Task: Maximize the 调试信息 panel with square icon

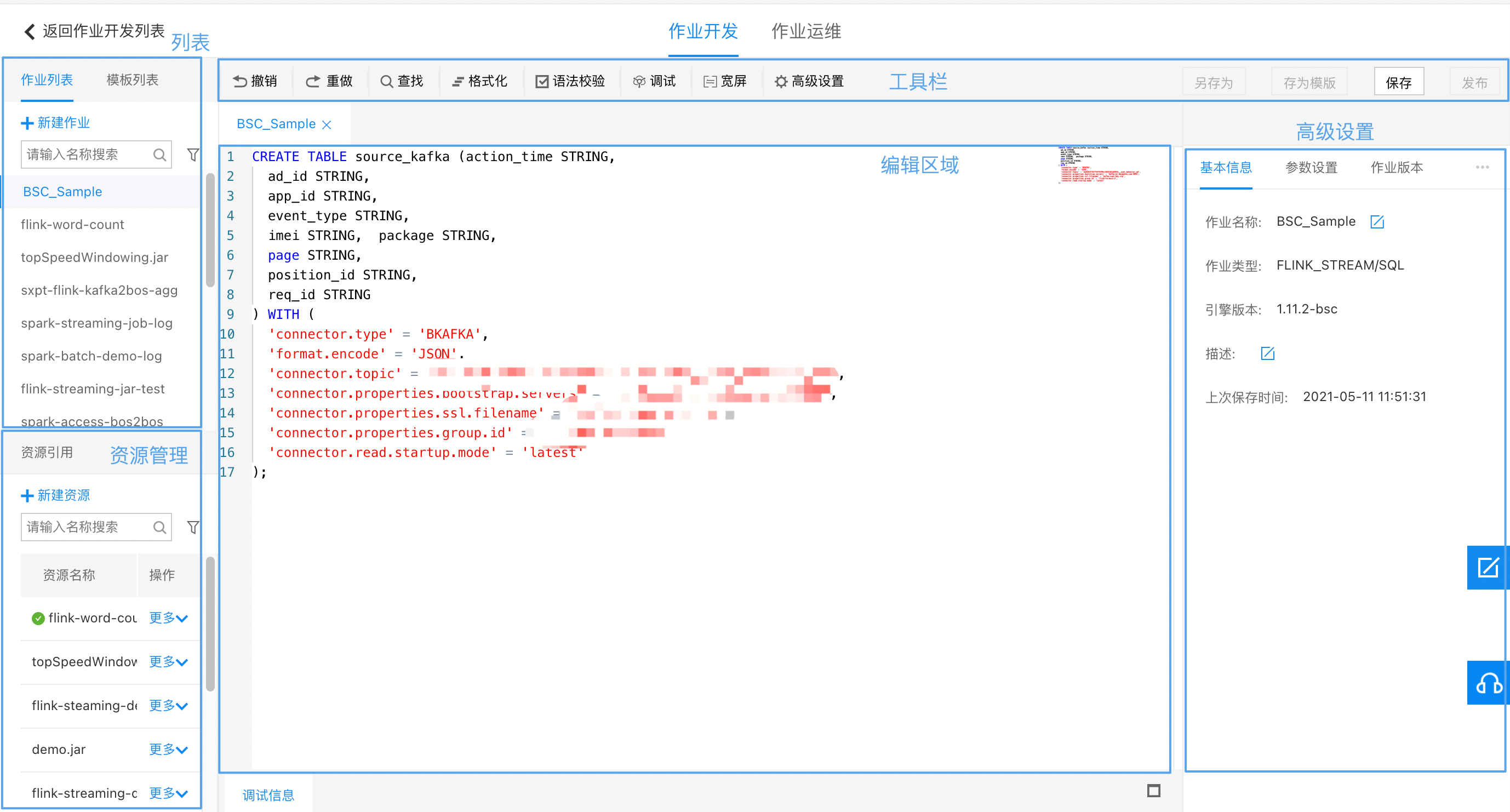Action: click(x=1153, y=791)
